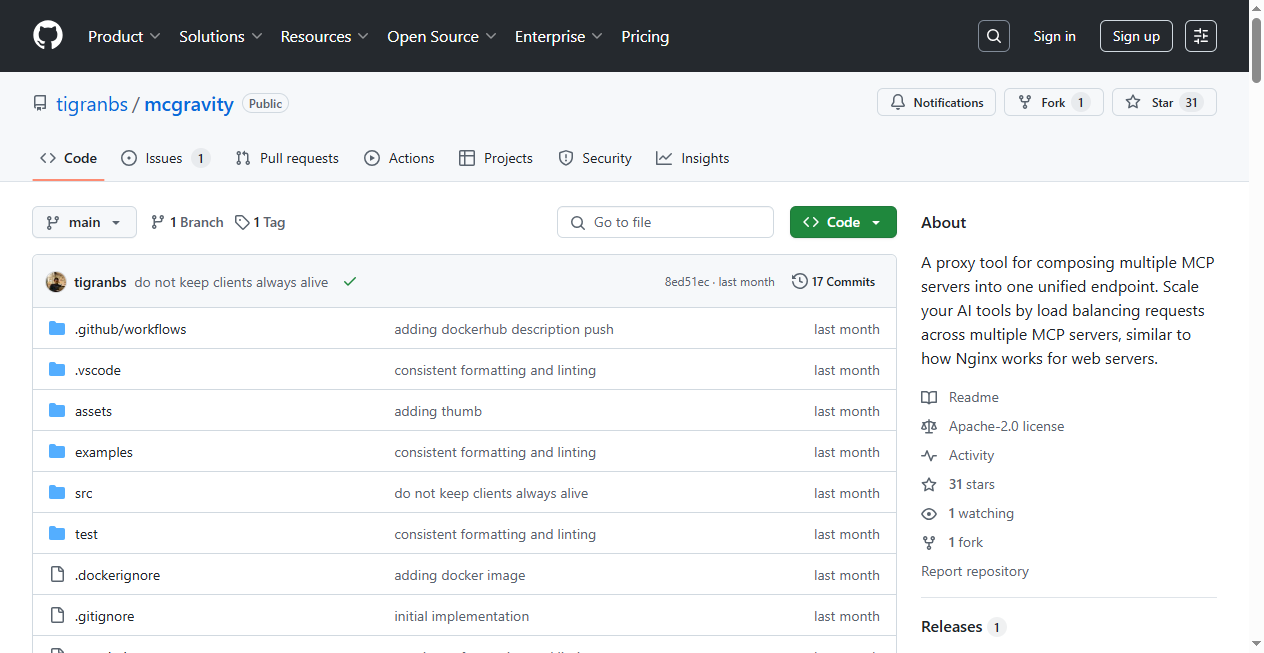Switch to the Security tab
The image size is (1264, 653).
tap(595, 158)
